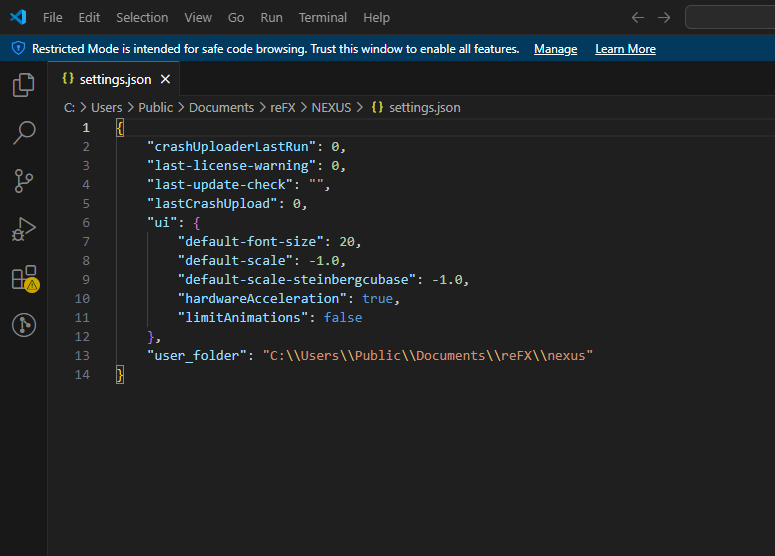The width and height of the screenshot is (775, 556).
Task: Click the "hardwareAcceleration" key
Action: click(x=262, y=299)
